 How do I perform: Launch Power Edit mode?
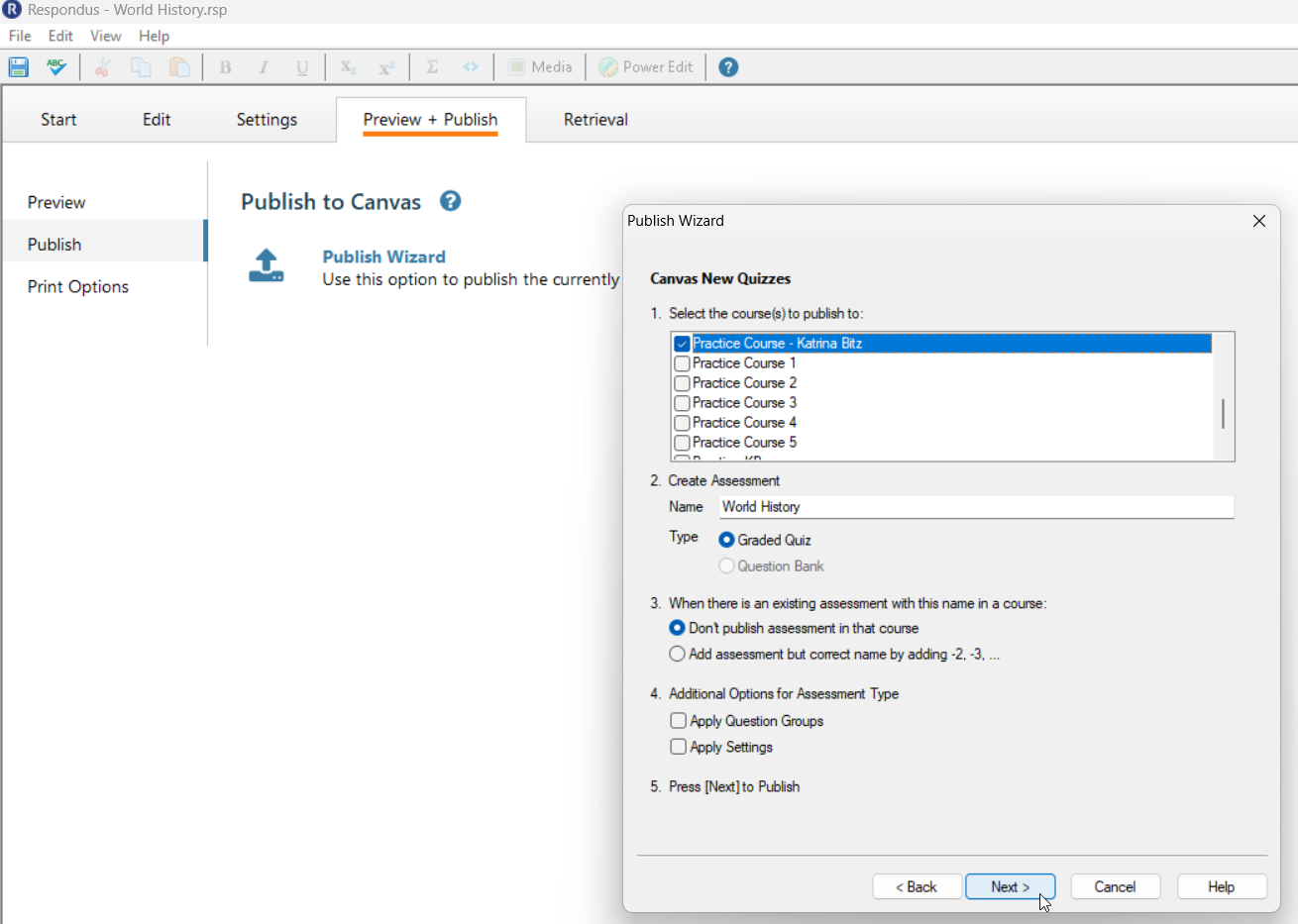(645, 66)
